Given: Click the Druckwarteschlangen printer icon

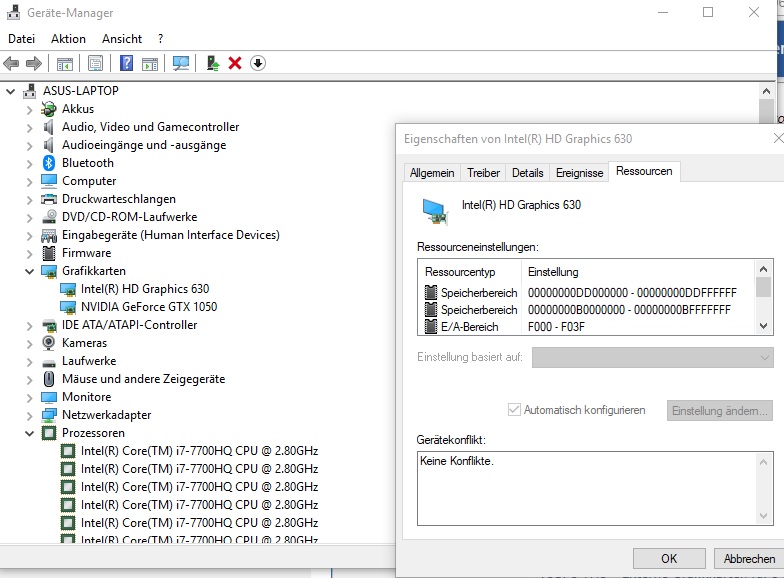Looking at the screenshot, I should tap(49, 199).
